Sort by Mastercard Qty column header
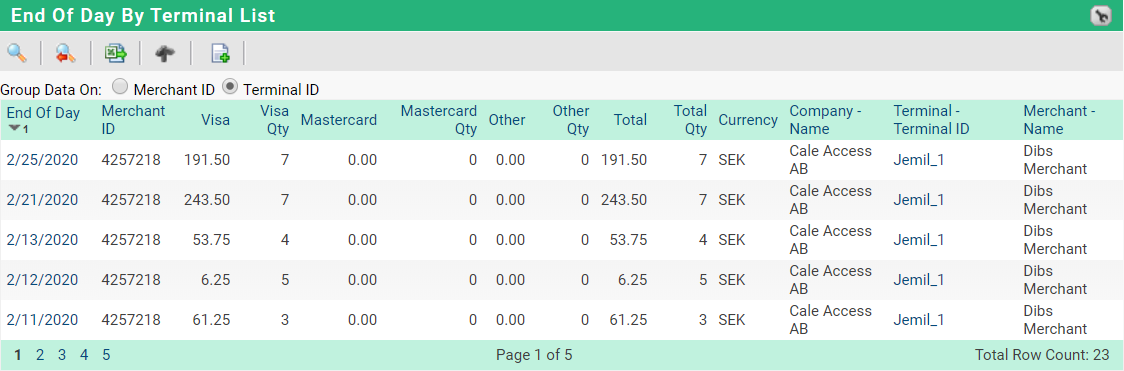 click(439, 120)
